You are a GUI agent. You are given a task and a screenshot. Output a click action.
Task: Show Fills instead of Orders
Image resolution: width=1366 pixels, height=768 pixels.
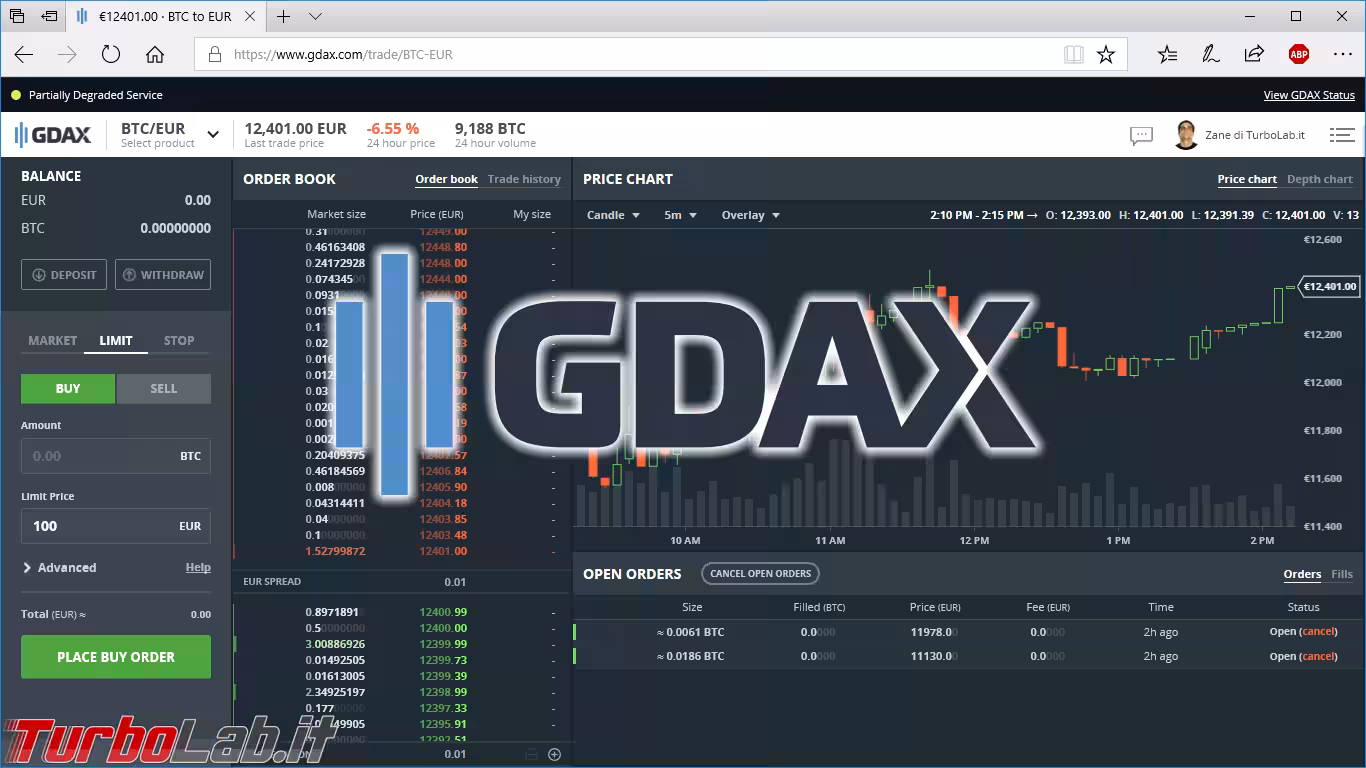1343,574
